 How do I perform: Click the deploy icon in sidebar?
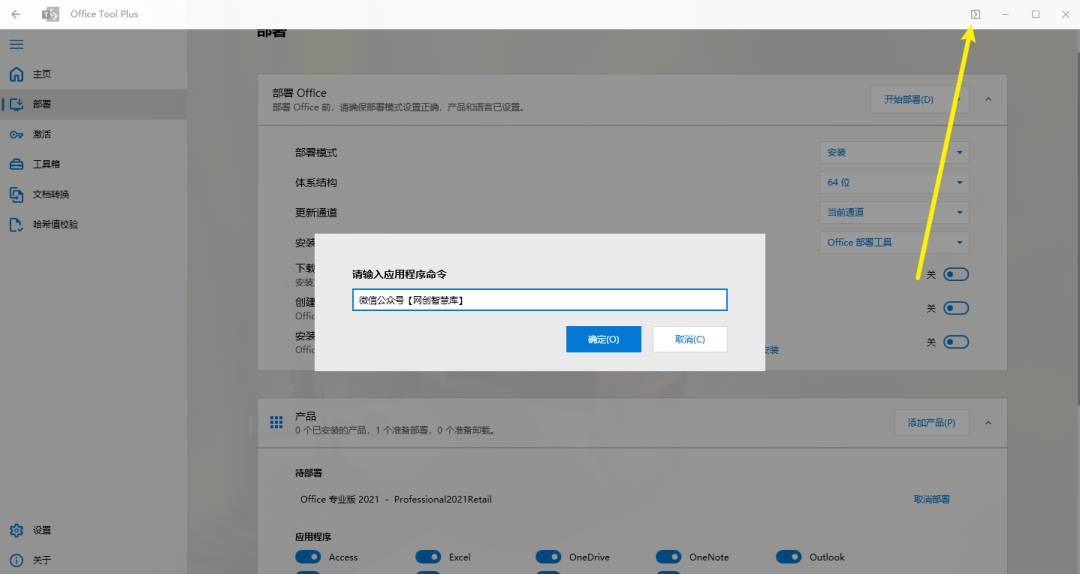(17, 104)
